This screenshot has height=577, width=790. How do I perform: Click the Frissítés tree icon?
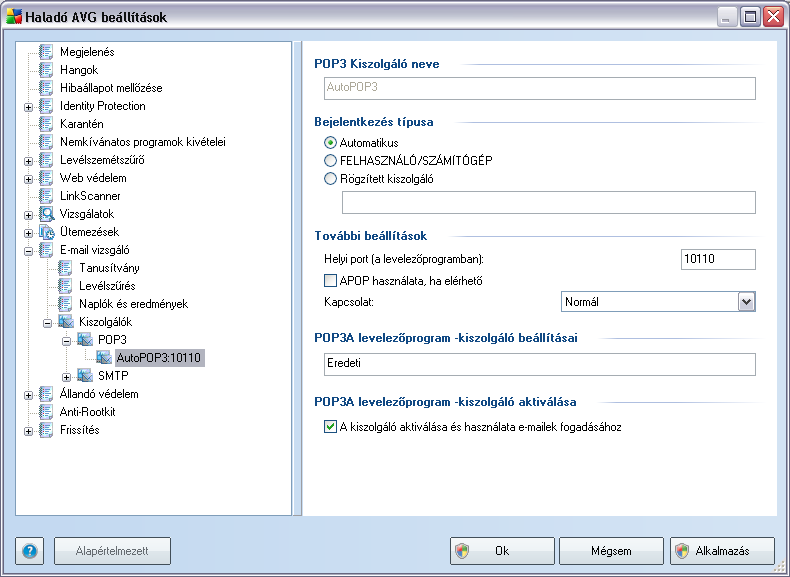(46, 430)
